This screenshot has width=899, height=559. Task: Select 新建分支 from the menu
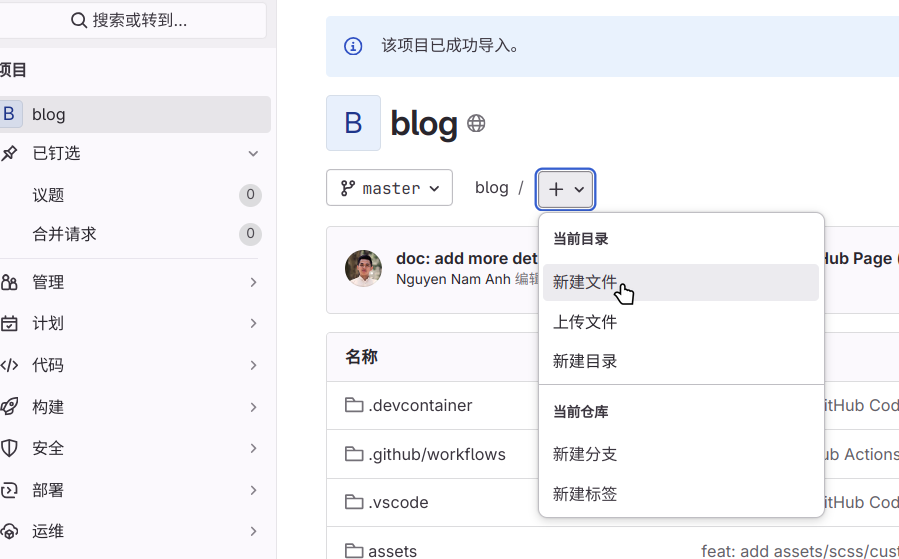585,454
